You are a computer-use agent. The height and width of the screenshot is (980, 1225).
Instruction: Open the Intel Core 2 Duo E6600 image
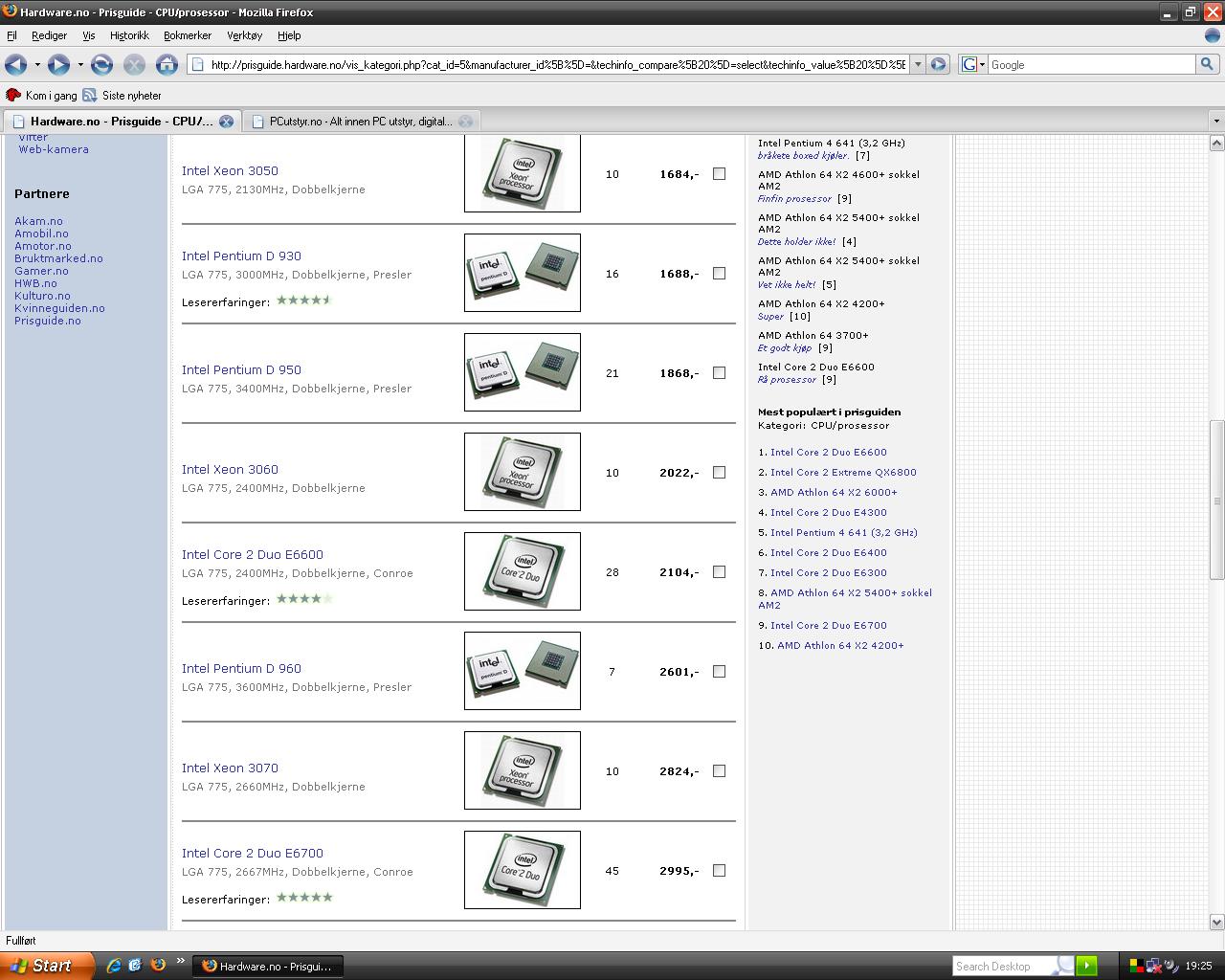[x=522, y=571]
